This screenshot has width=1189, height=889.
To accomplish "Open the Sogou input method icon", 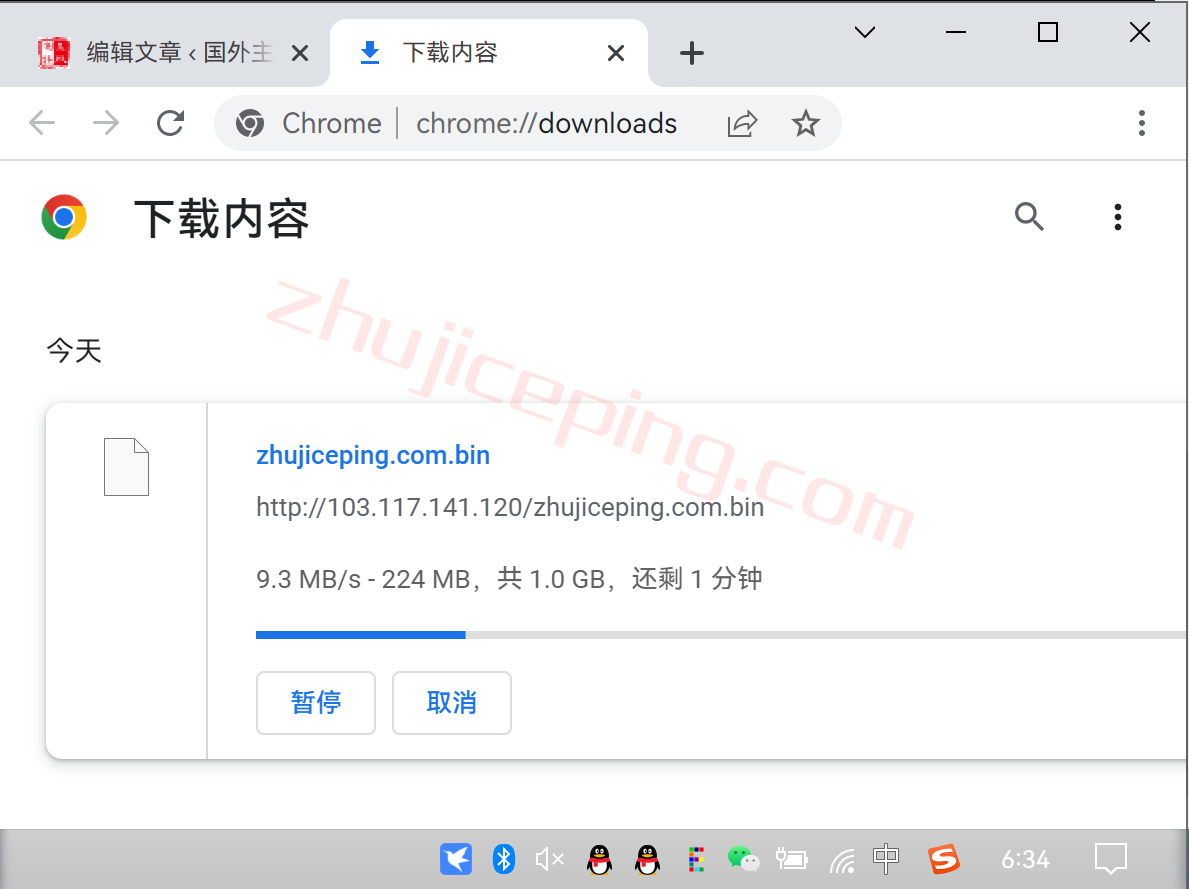I will pos(944,859).
